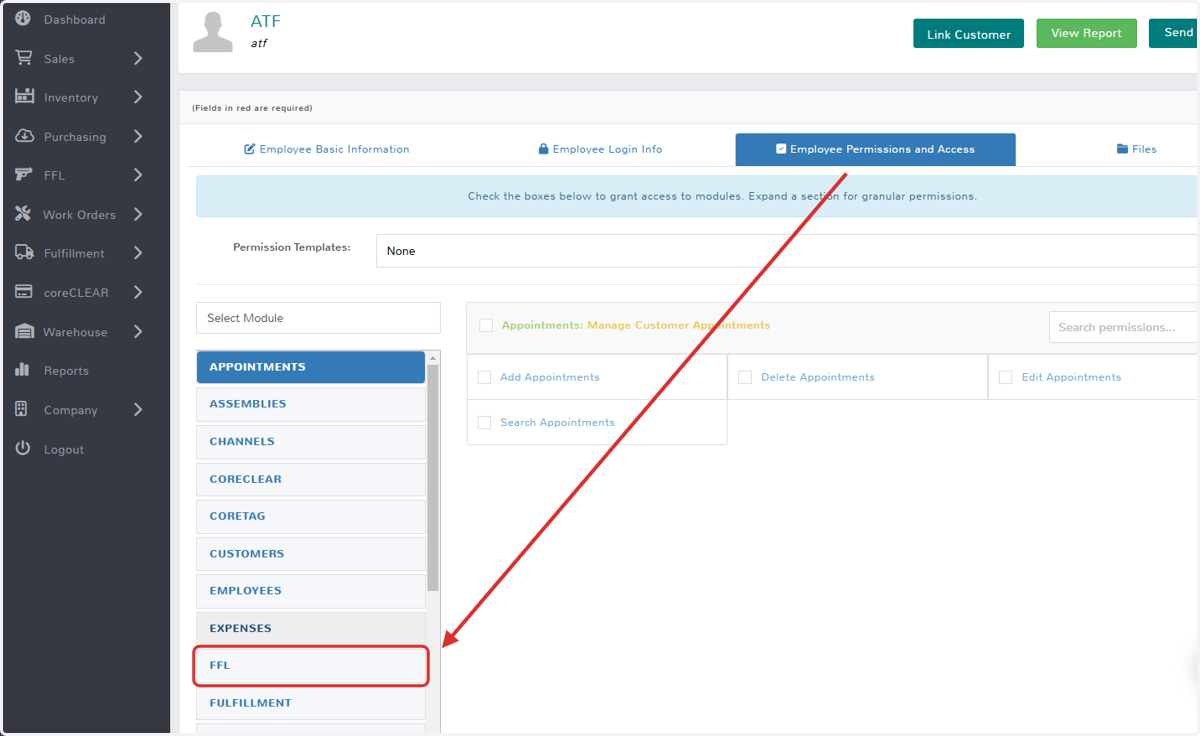Expand the Sales menu chevron
The width and height of the screenshot is (1200, 736).
pos(138,58)
